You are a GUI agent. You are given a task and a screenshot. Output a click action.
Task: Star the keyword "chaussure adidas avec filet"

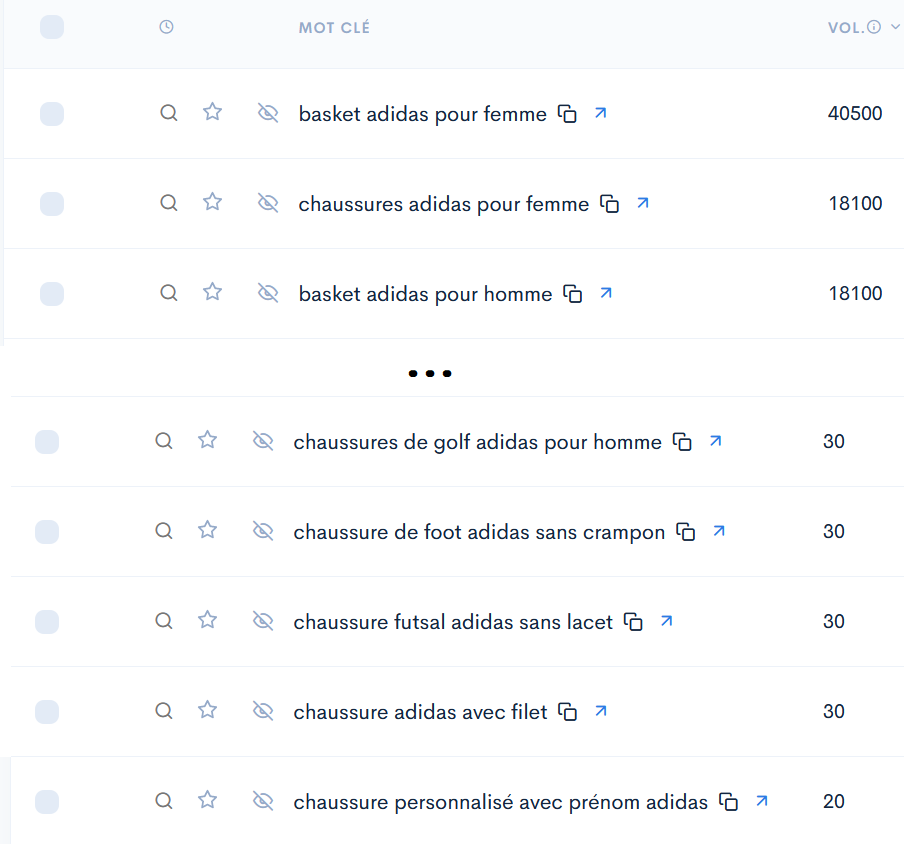(x=207, y=711)
